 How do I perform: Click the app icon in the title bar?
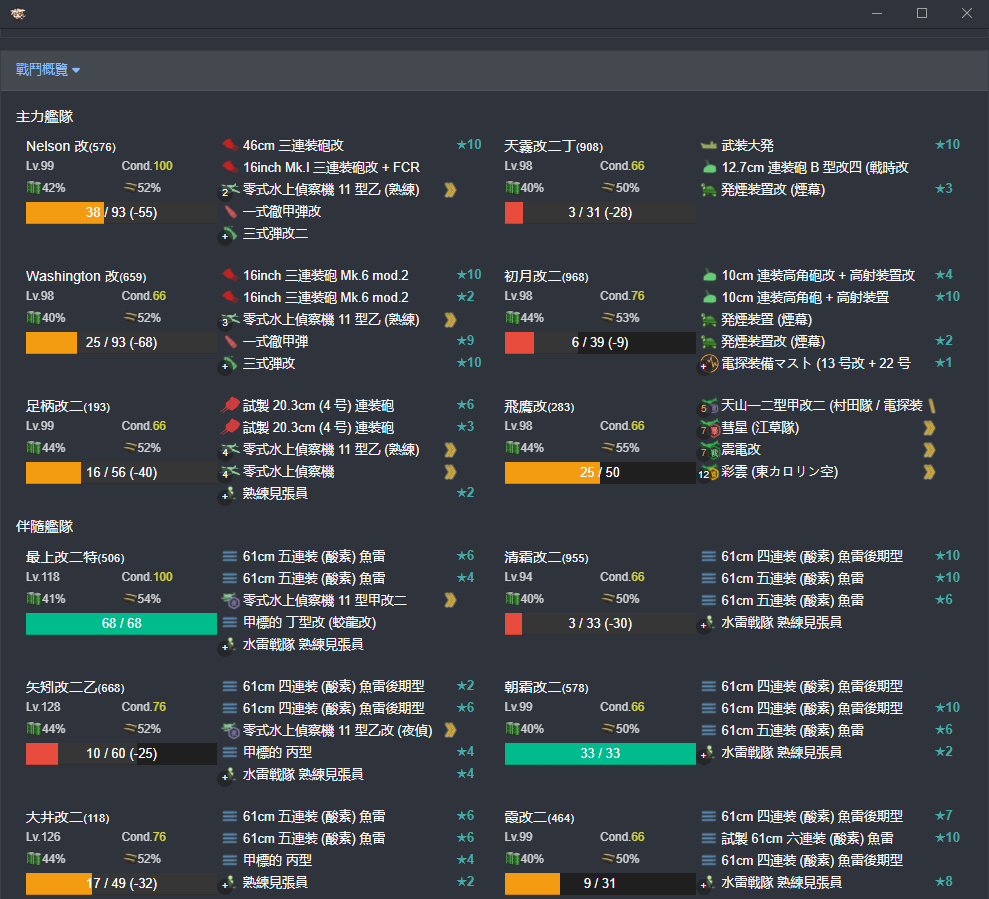(18, 13)
